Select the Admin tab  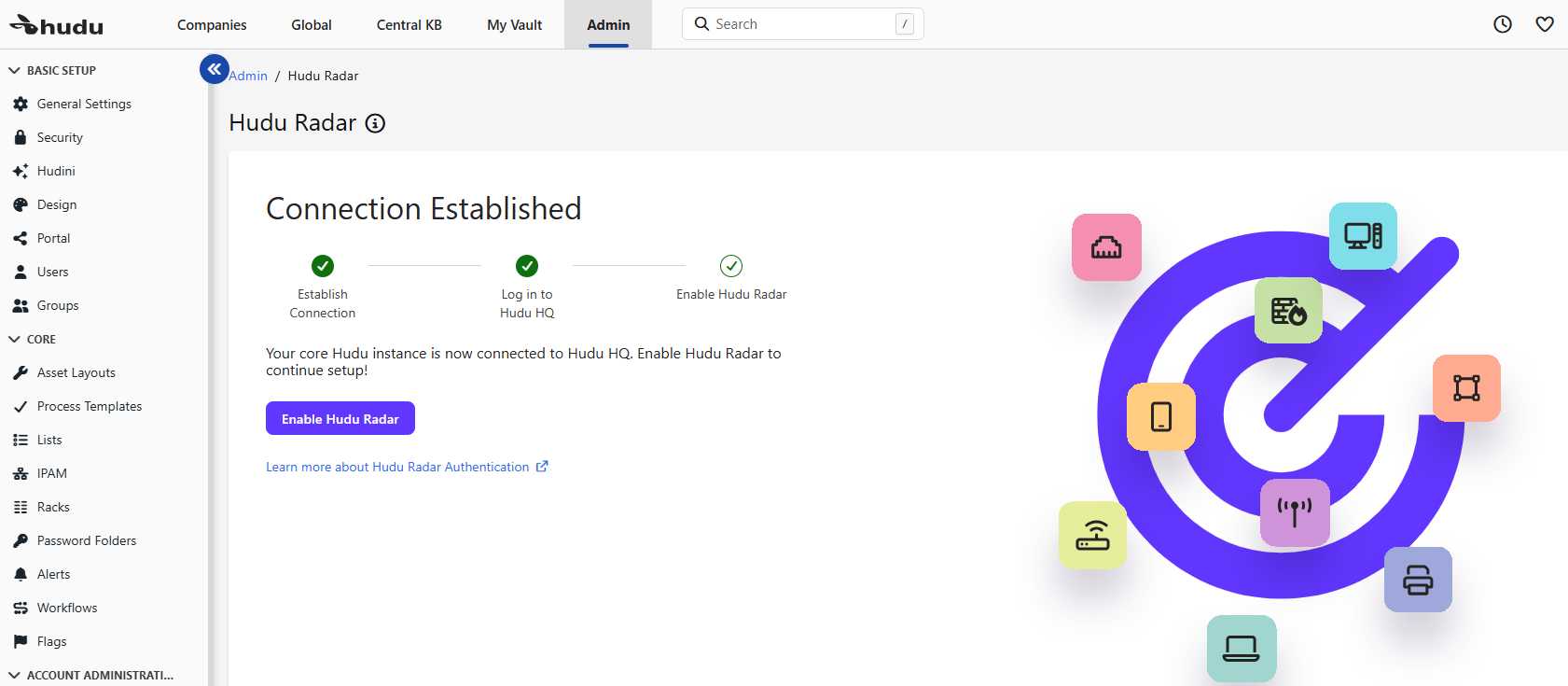pos(608,25)
